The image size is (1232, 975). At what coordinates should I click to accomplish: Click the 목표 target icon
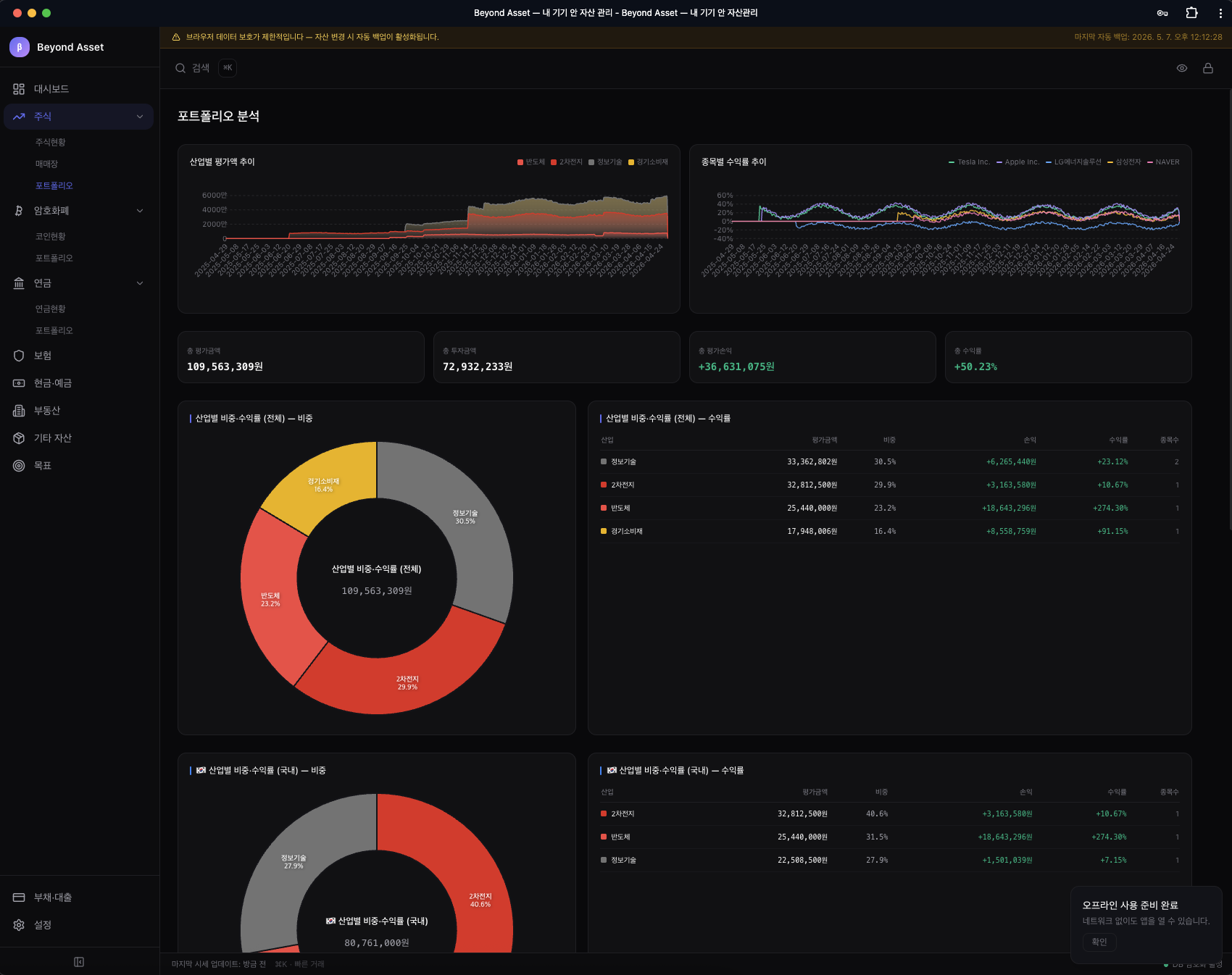point(19,466)
